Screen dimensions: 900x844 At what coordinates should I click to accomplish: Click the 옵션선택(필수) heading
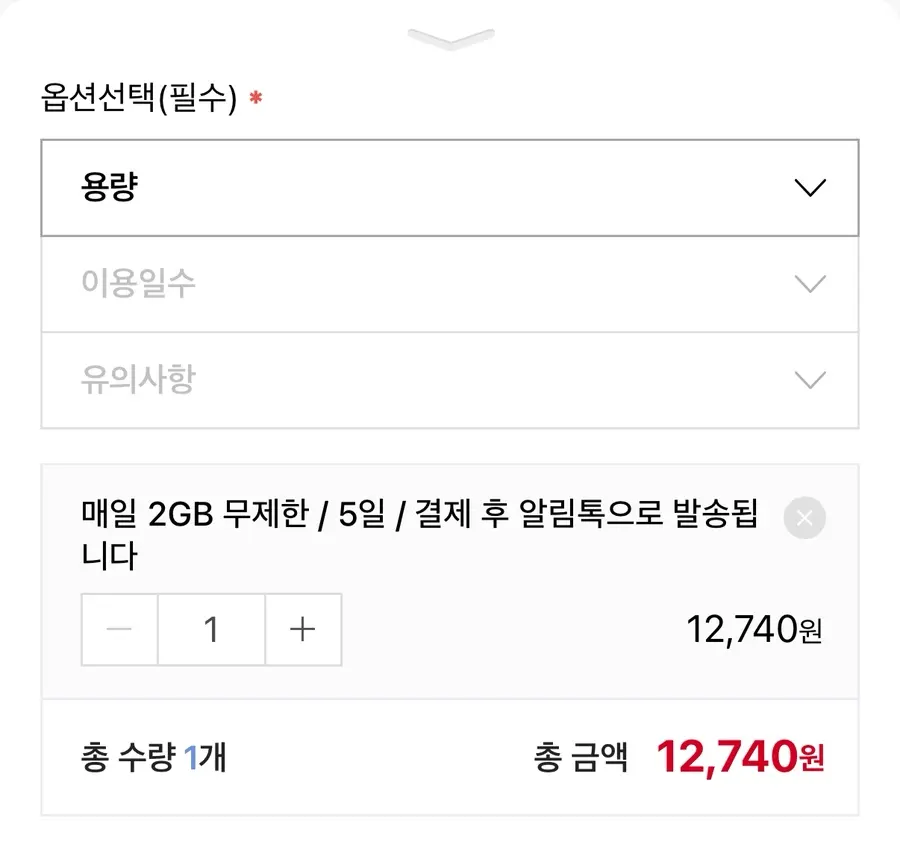point(139,98)
